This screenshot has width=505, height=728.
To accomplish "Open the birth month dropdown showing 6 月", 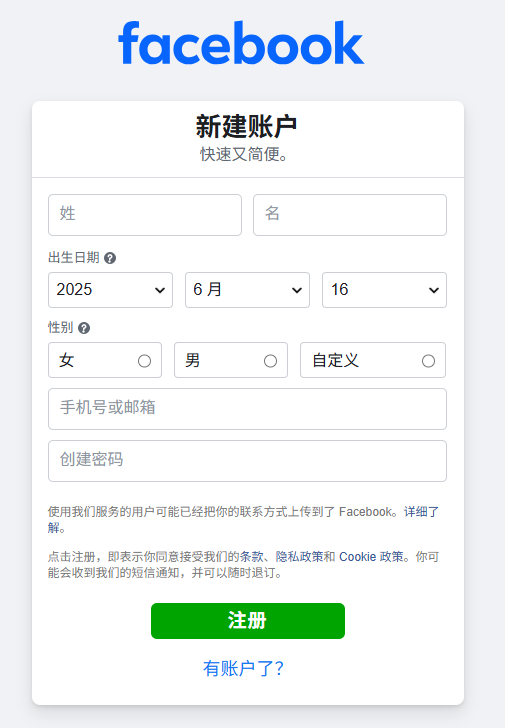I will click(x=247, y=290).
